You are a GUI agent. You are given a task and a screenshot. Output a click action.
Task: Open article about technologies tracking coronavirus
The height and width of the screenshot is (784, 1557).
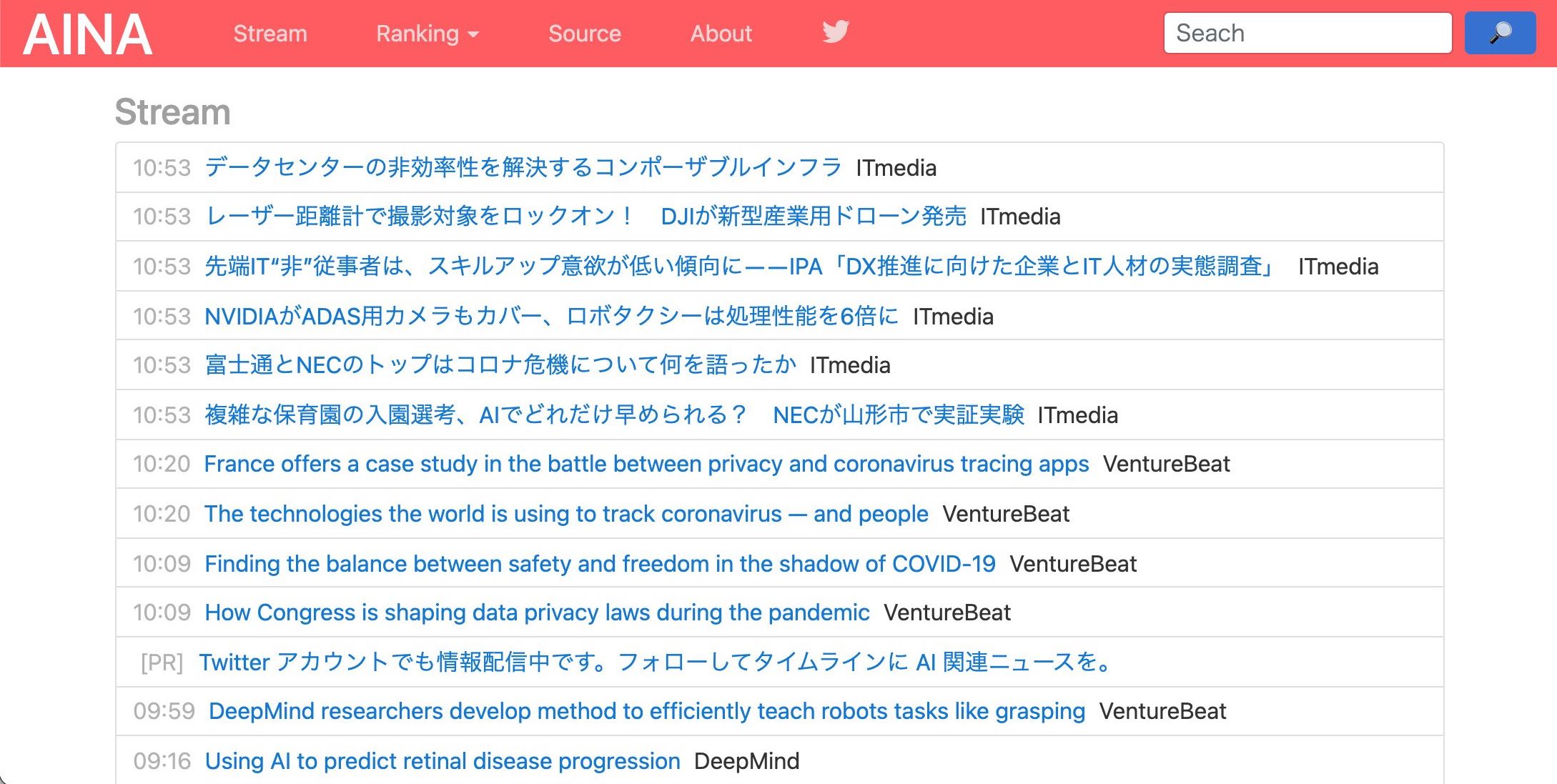(x=566, y=514)
